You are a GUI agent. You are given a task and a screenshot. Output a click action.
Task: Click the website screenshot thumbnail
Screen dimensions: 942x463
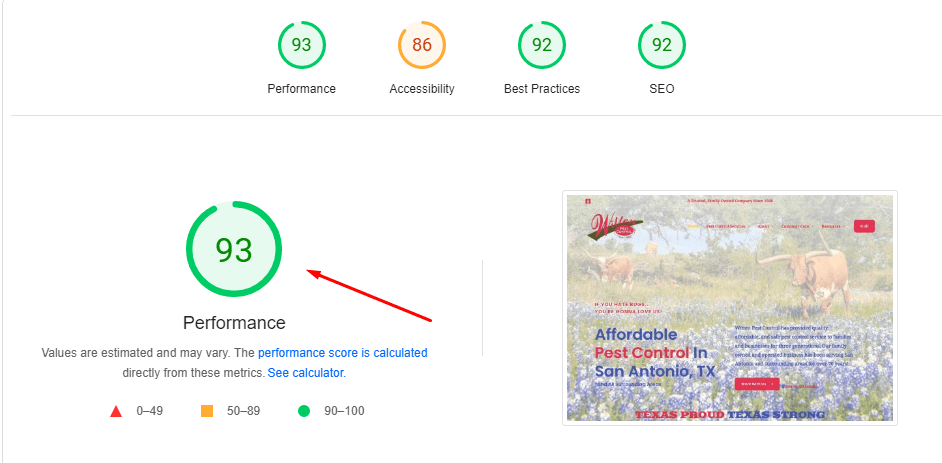point(729,307)
